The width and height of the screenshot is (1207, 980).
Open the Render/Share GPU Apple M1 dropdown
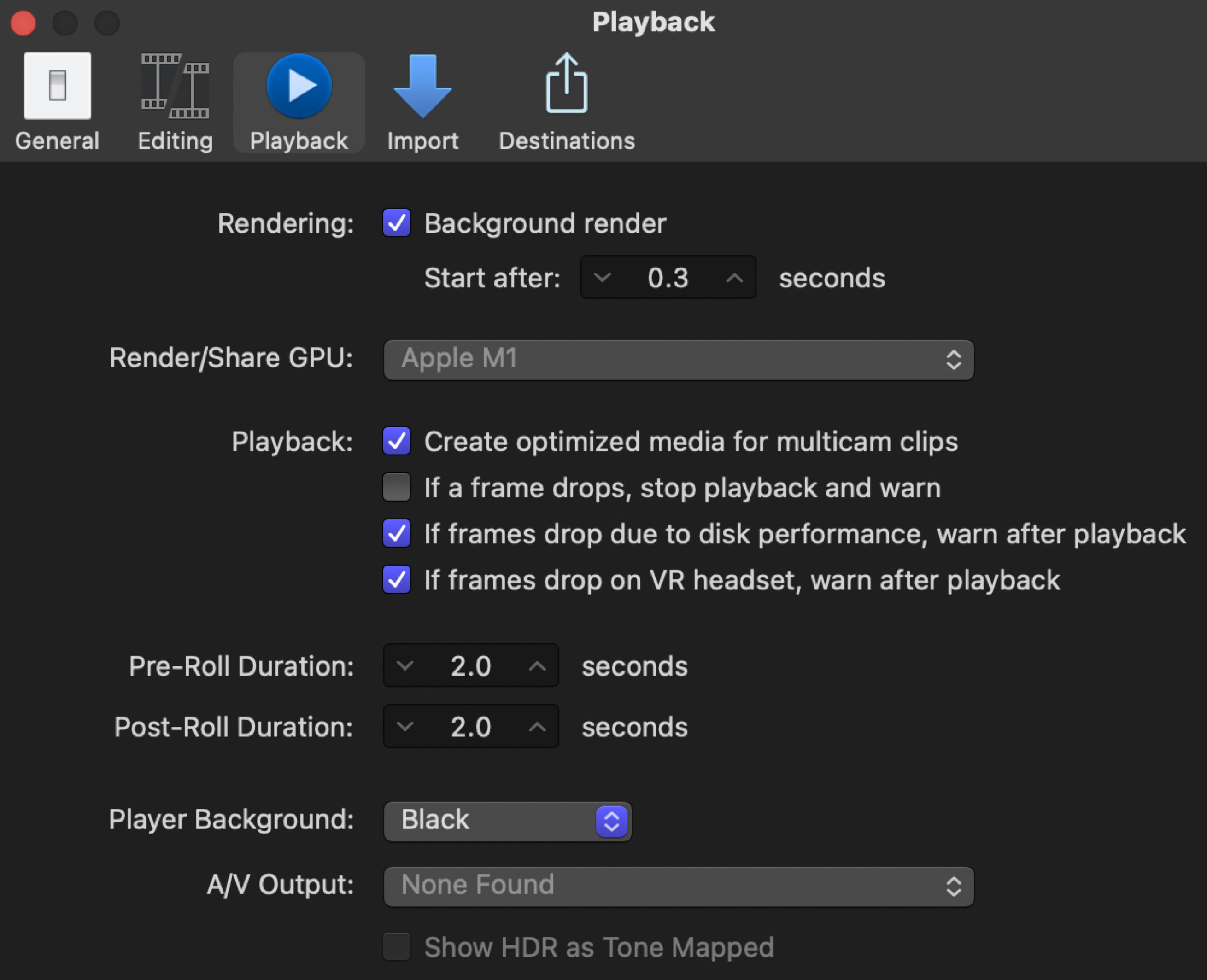click(x=678, y=359)
